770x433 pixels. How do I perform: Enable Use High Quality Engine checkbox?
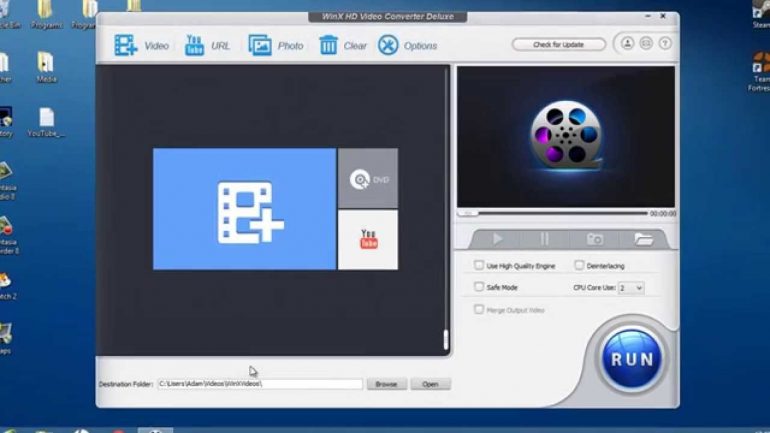click(x=479, y=265)
